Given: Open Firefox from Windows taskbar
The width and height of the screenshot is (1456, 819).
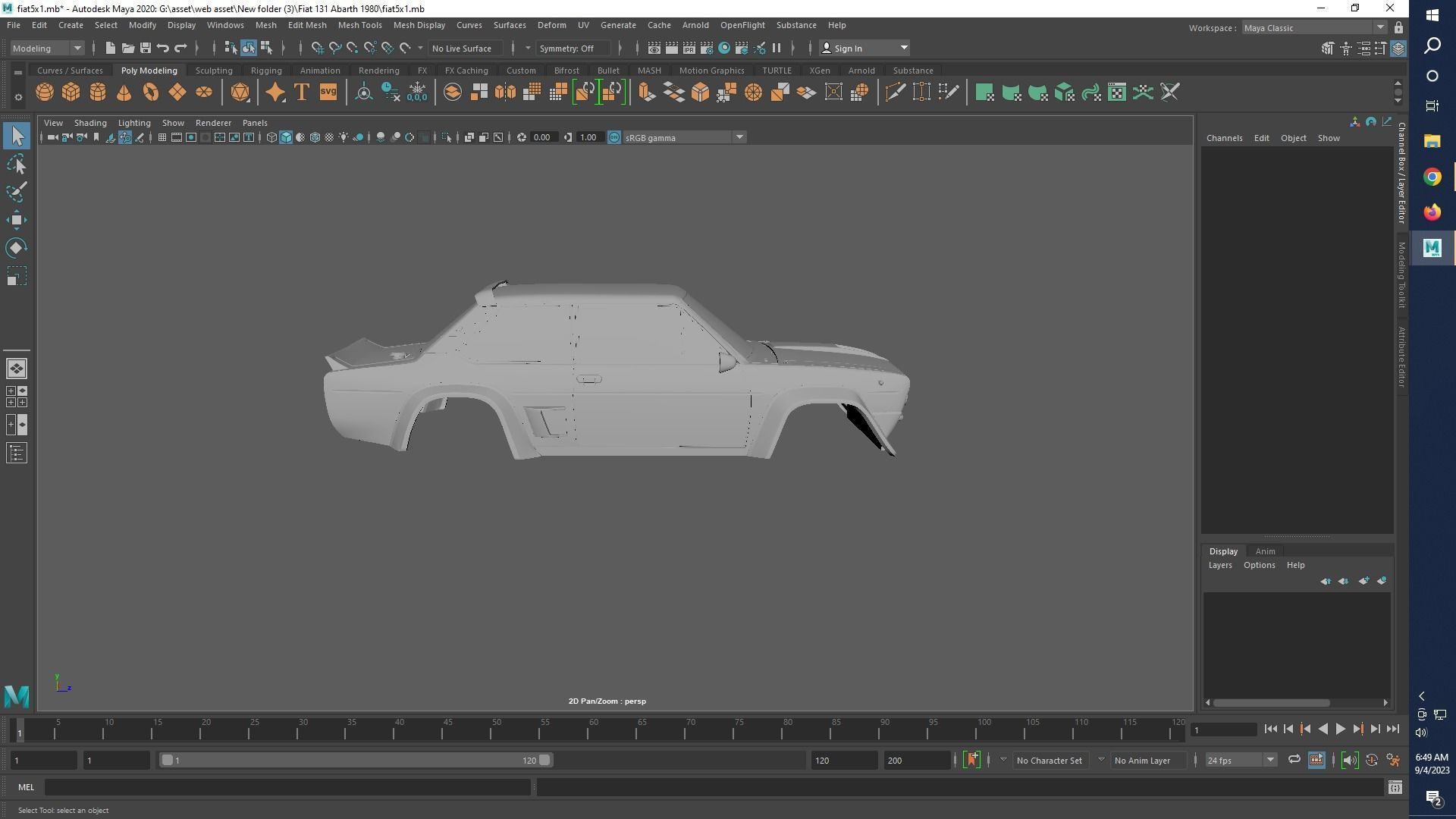Looking at the screenshot, I should point(1432,212).
